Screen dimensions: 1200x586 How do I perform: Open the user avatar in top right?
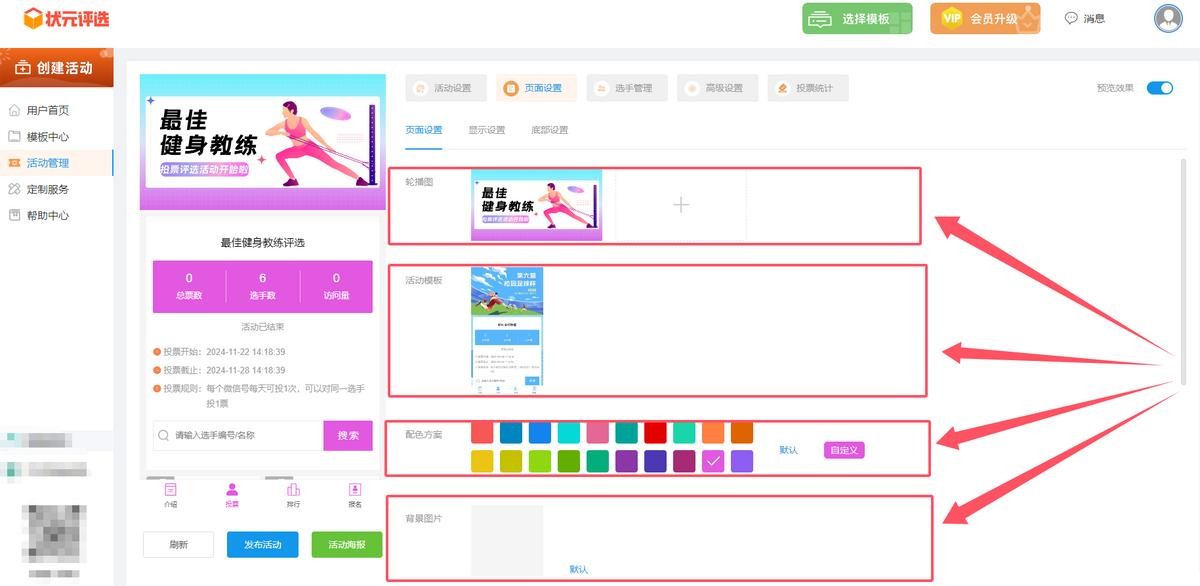1167,18
